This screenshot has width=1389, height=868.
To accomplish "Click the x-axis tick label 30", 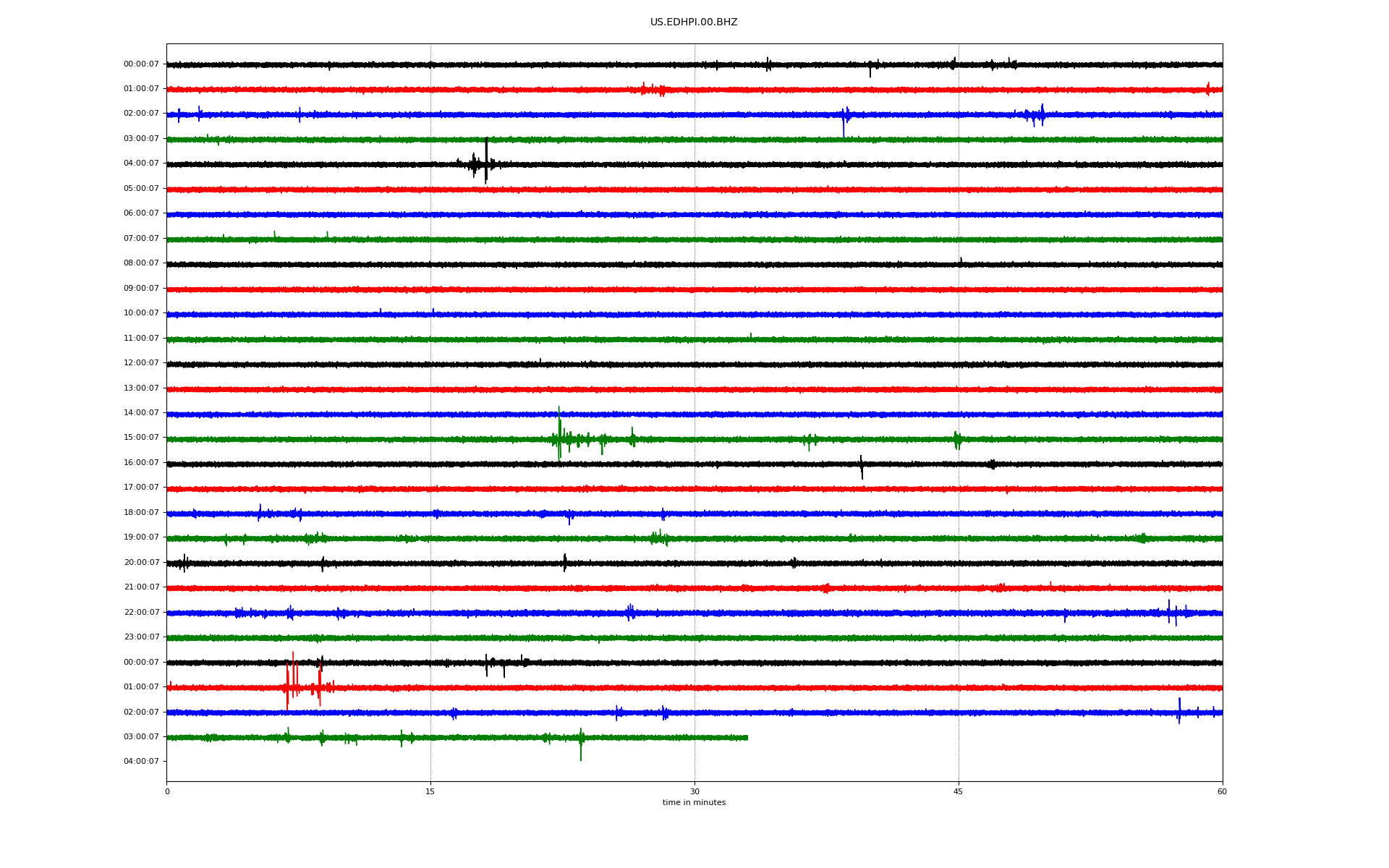I will 694,791.
